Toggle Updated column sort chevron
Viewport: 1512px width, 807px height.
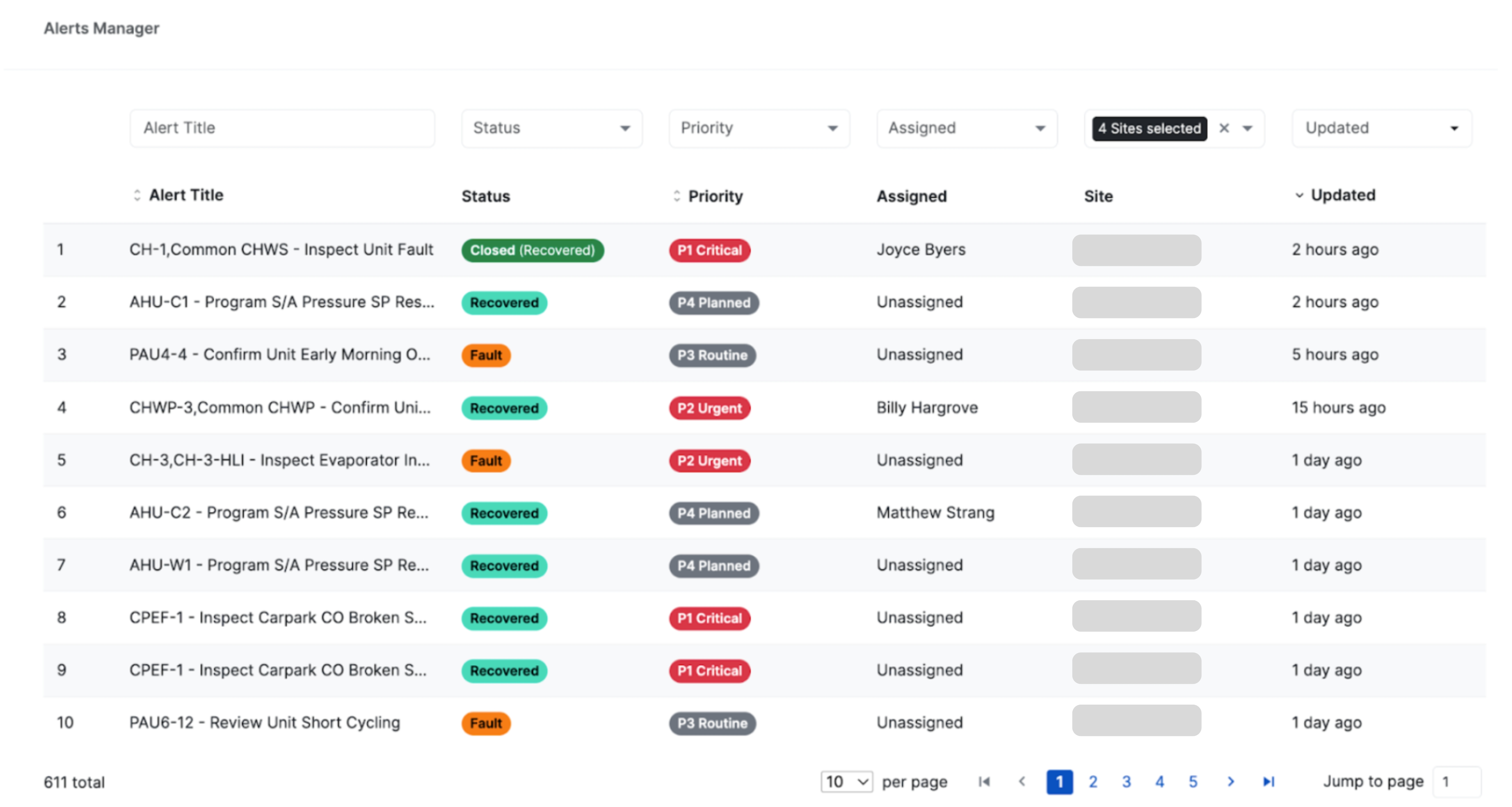[1299, 196]
